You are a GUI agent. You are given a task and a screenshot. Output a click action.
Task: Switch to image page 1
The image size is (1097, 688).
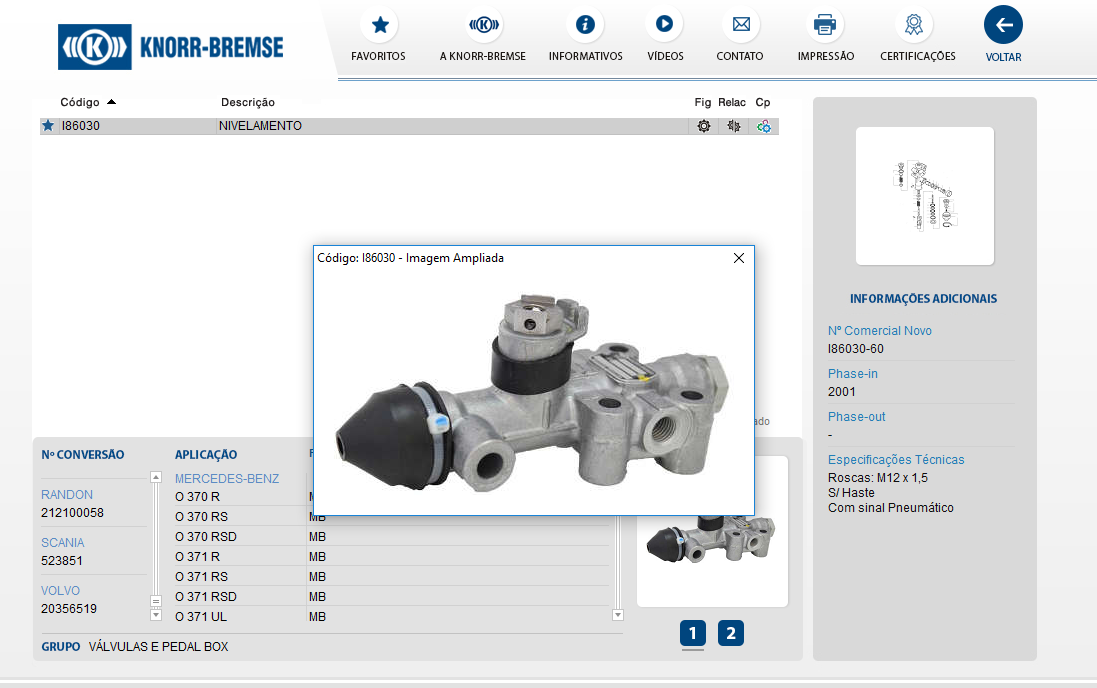tap(694, 633)
